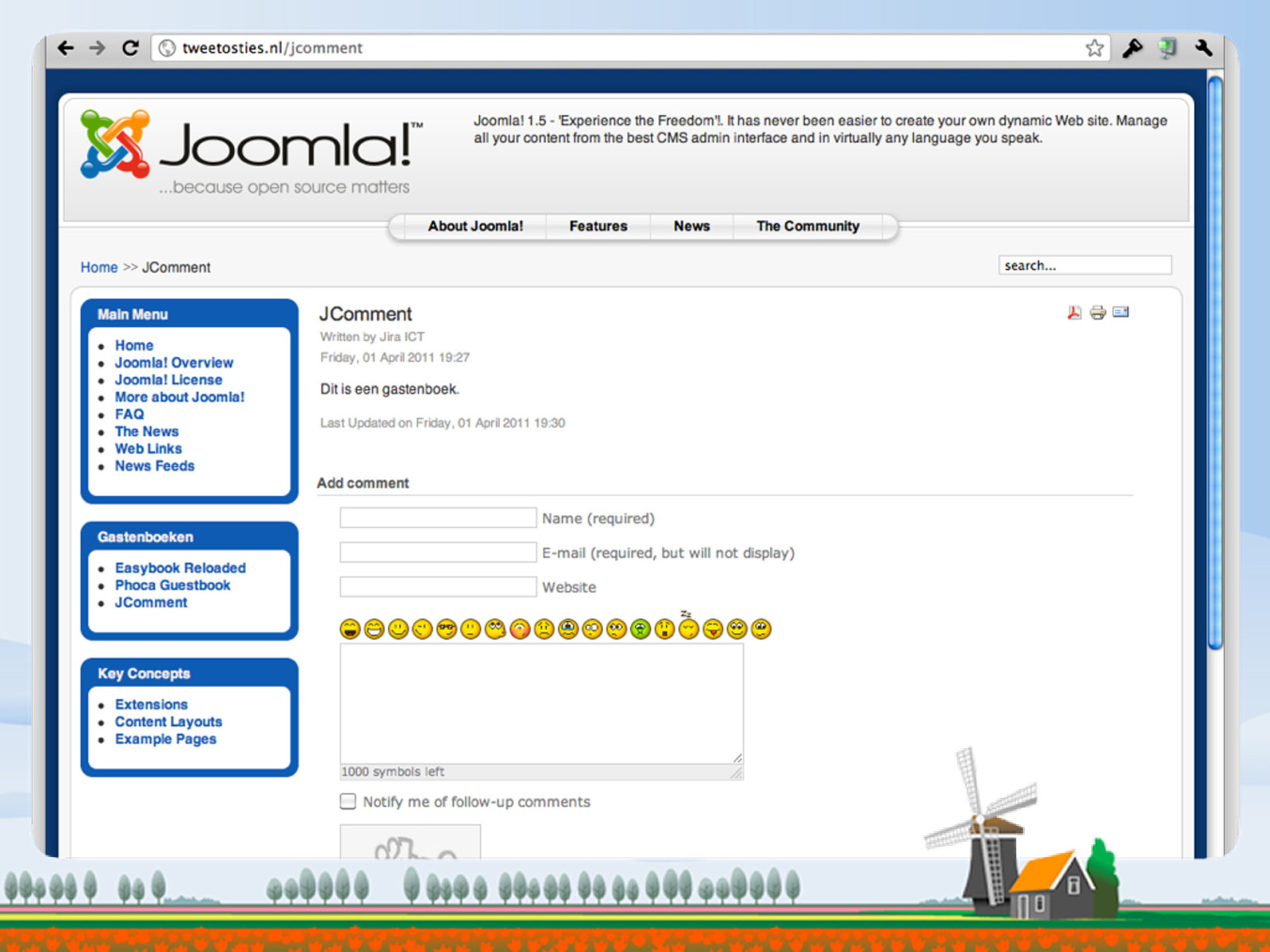Click 'Written by Jira ICT' text
The height and width of the screenshot is (952, 1270).
click(372, 337)
